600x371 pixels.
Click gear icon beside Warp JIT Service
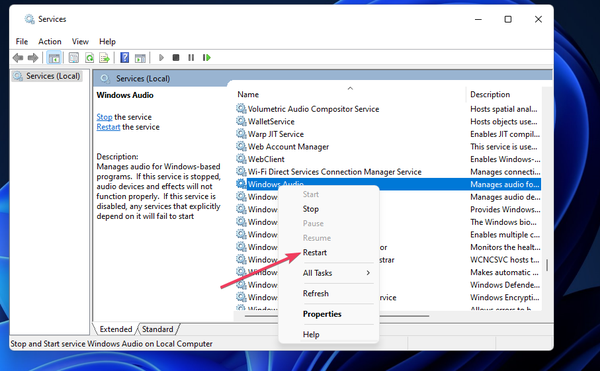pyautogui.click(x=241, y=134)
